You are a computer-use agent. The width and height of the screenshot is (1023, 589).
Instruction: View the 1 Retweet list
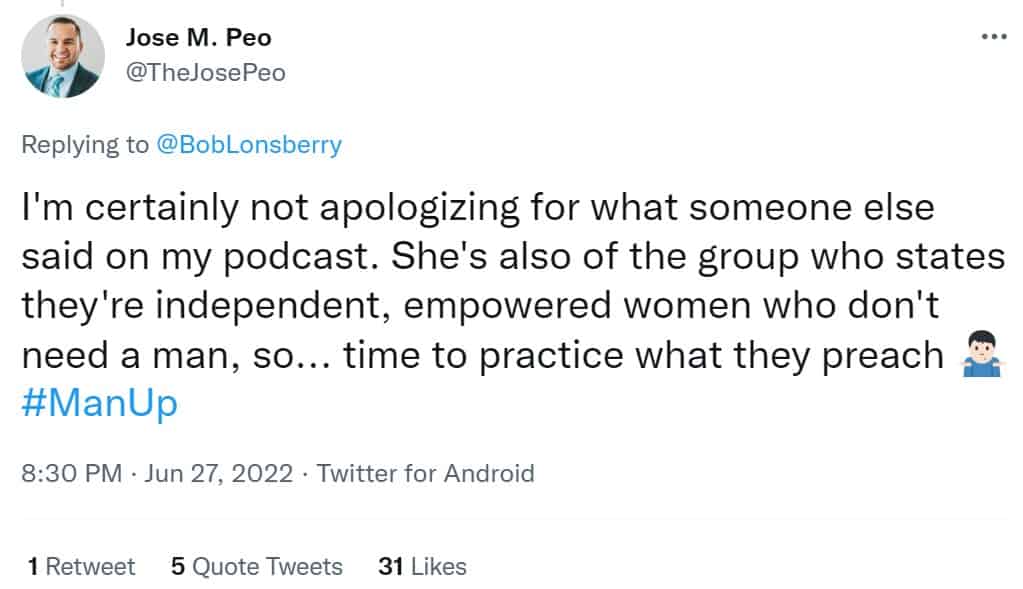click(81, 567)
